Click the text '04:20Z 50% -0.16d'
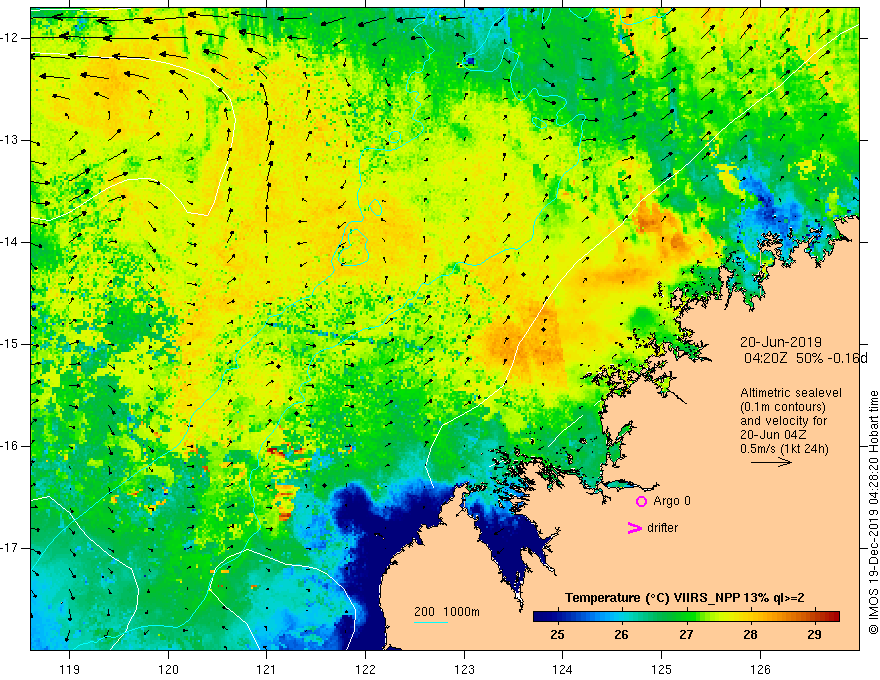 (x=806, y=359)
